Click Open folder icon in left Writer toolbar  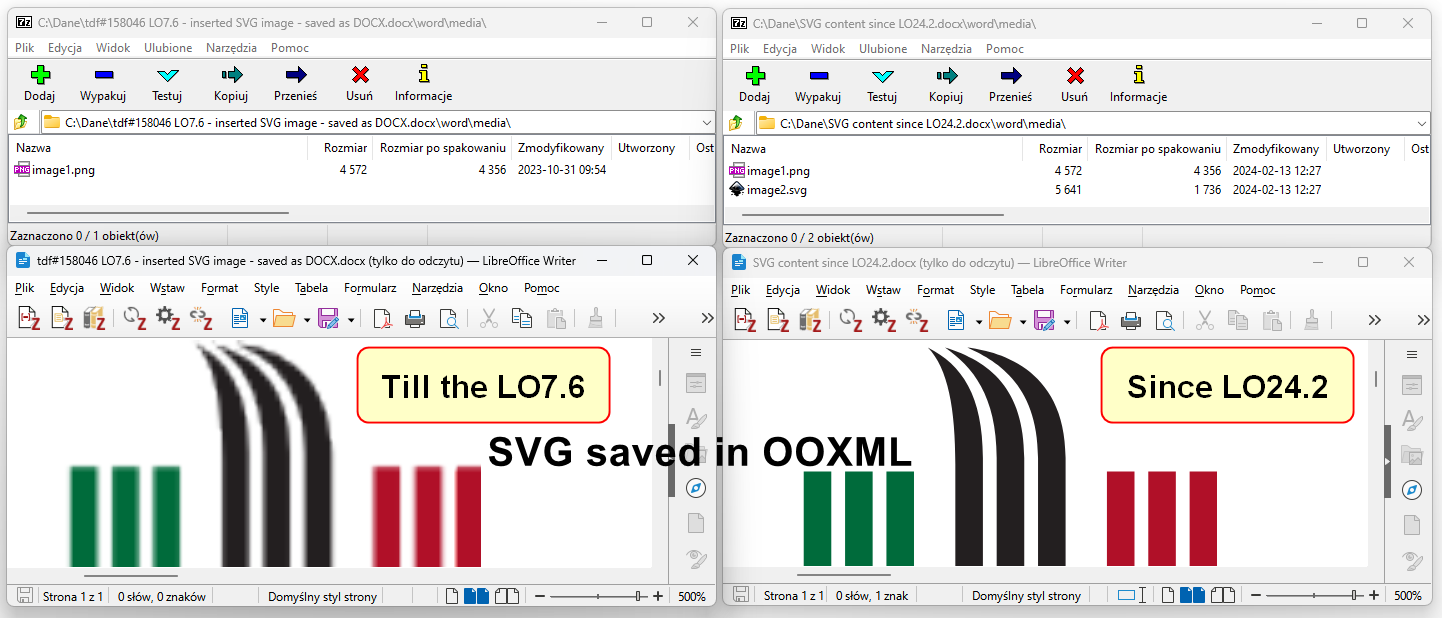click(284, 318)
